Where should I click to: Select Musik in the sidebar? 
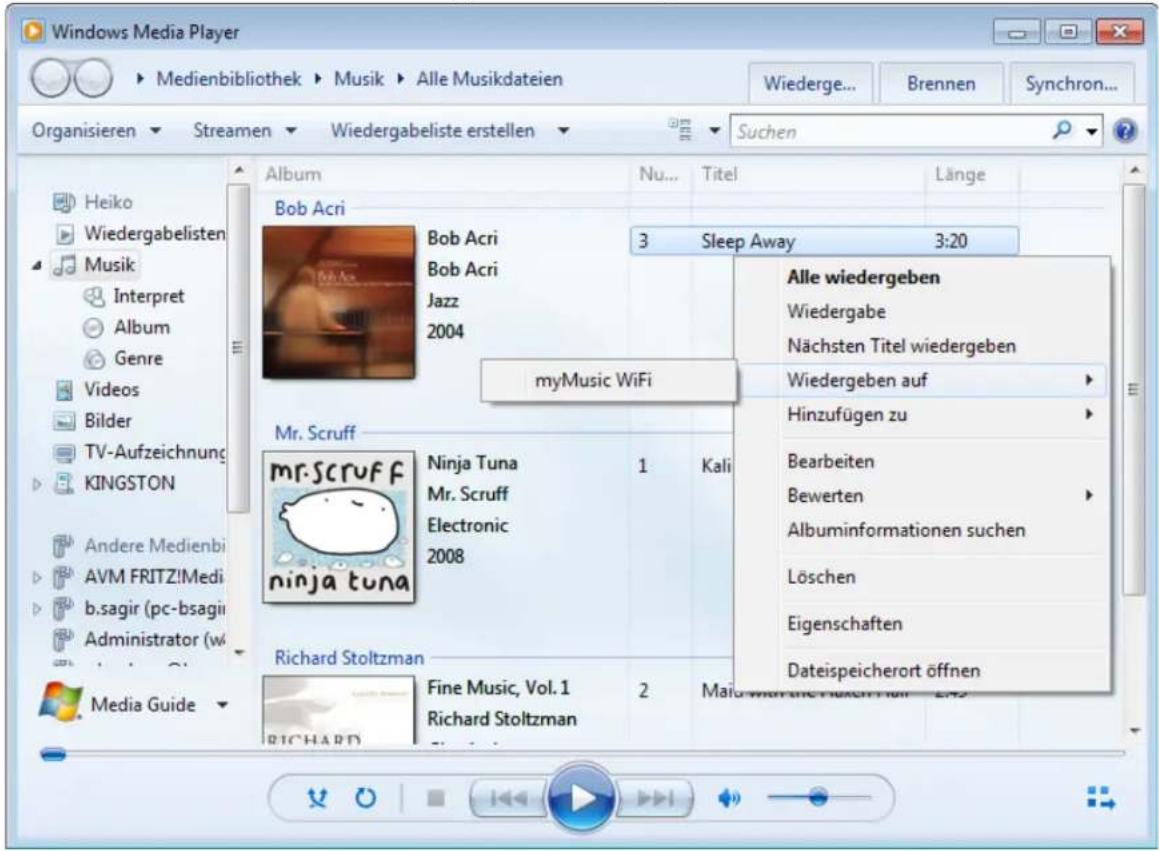coord(95,265)
